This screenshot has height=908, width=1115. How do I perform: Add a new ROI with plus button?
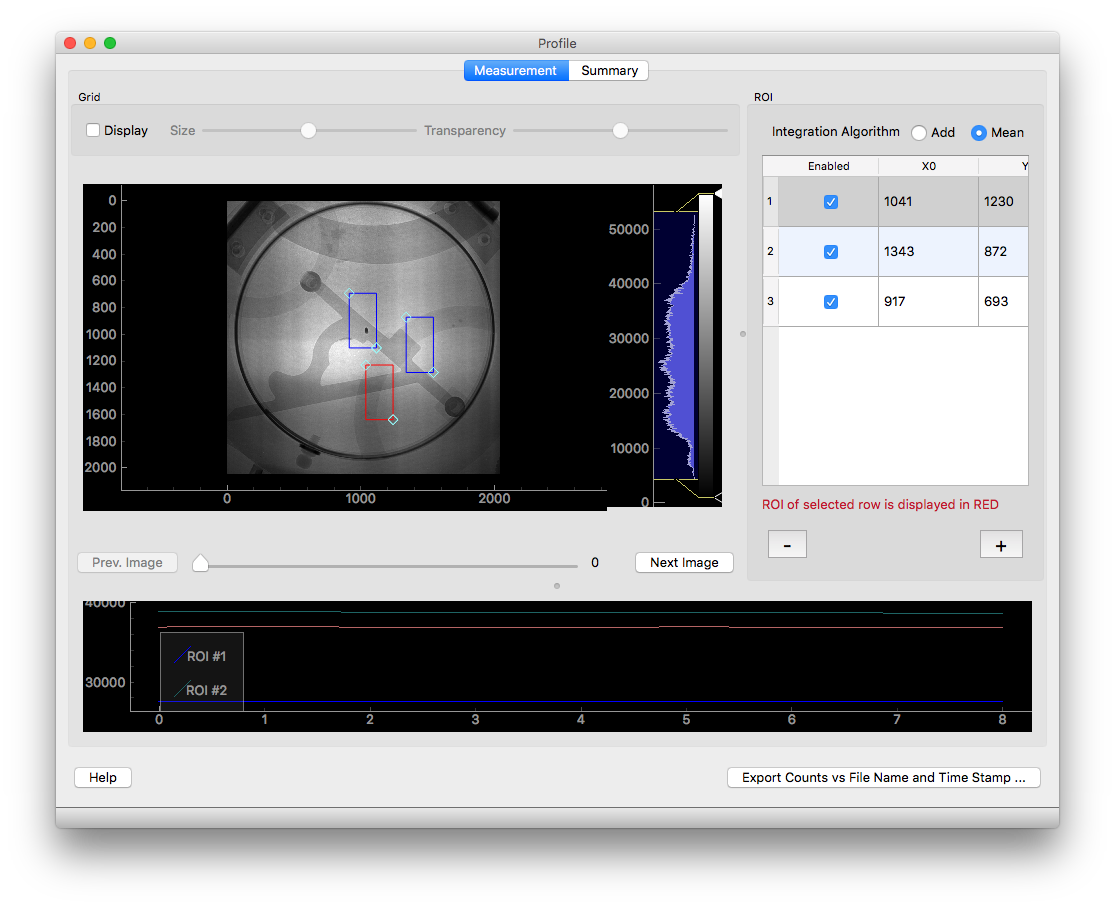pos(1001,544)
